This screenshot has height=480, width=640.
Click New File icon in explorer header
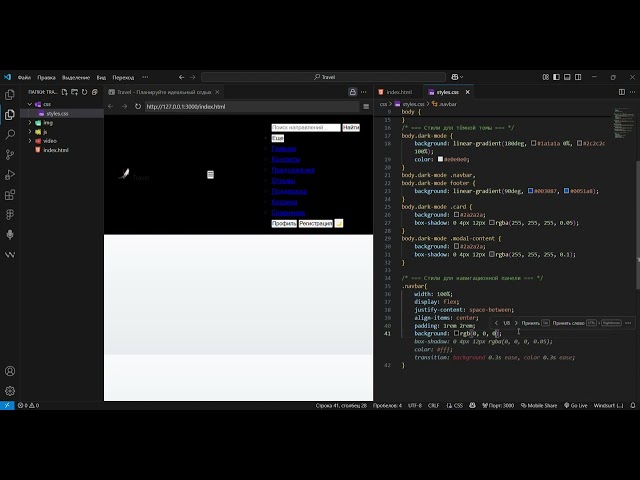(64, 92)
